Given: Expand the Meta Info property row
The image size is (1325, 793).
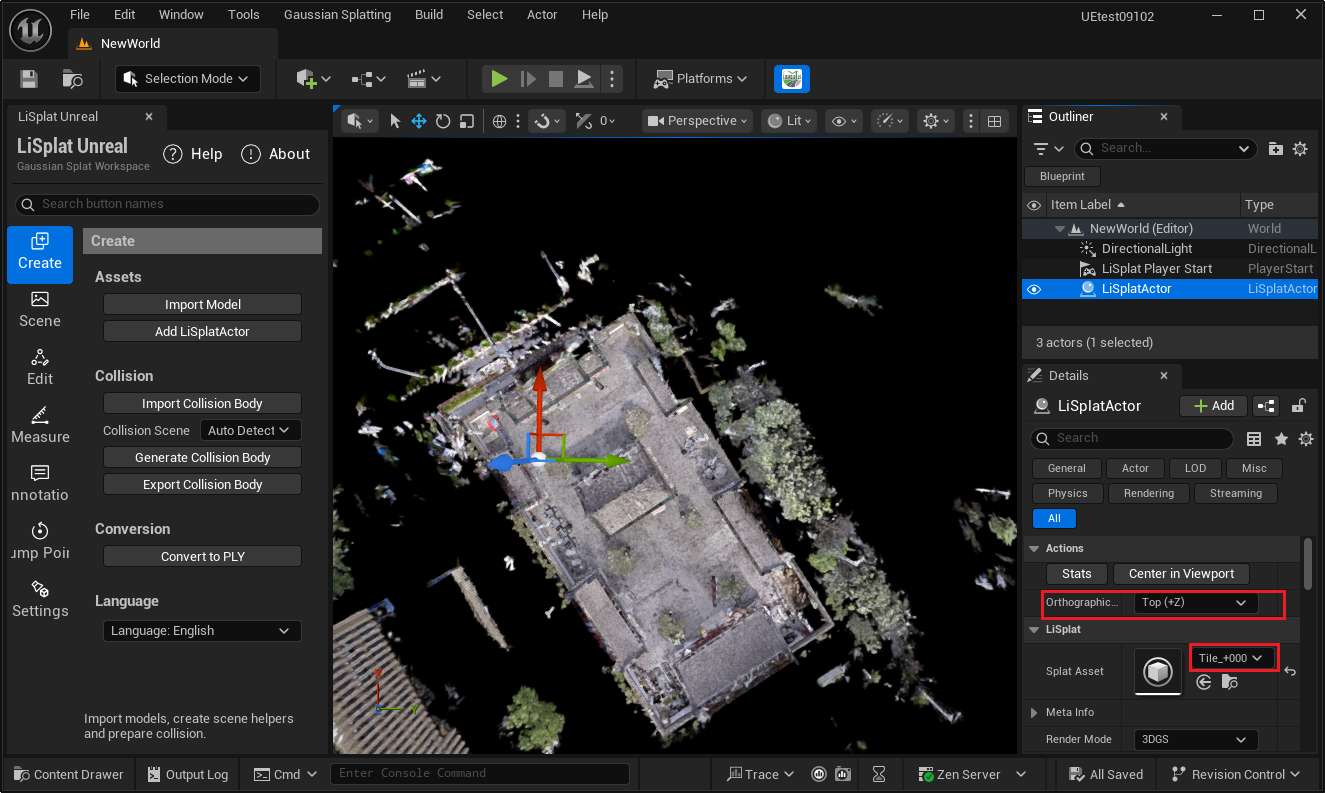Looking at the screenshot, I should (1034, 713).
